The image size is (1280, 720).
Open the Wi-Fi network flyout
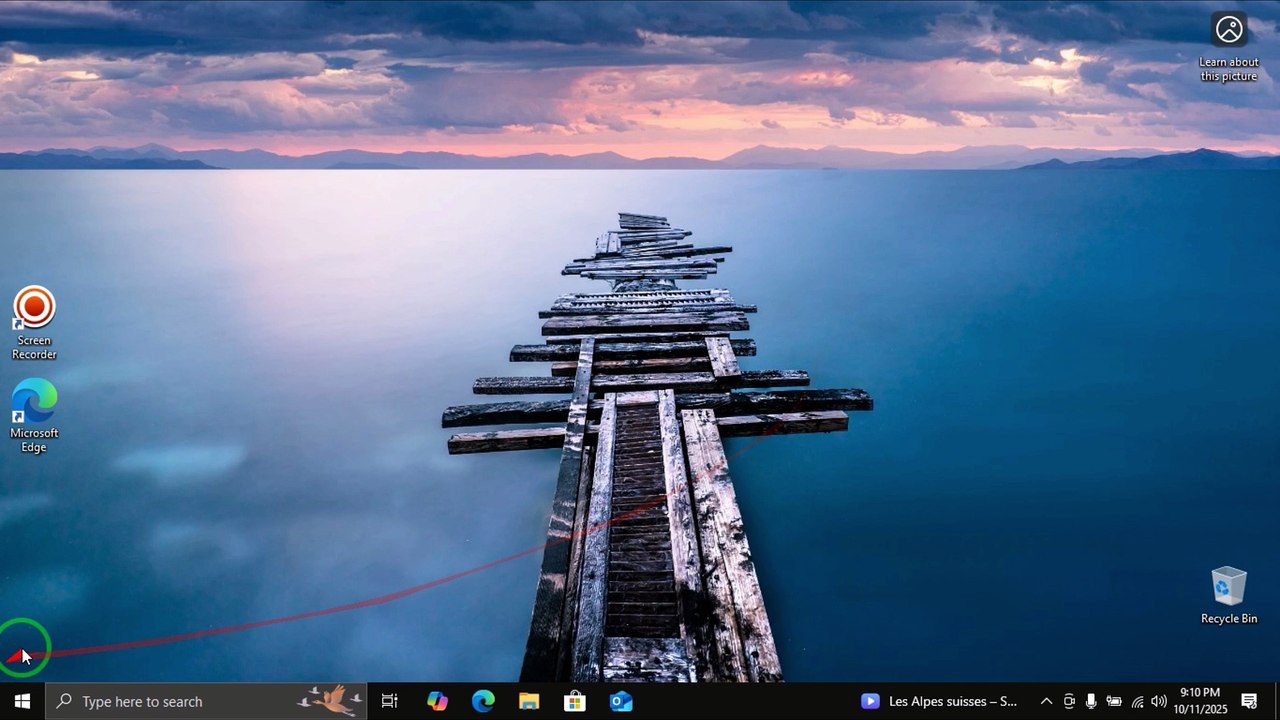1137,701
